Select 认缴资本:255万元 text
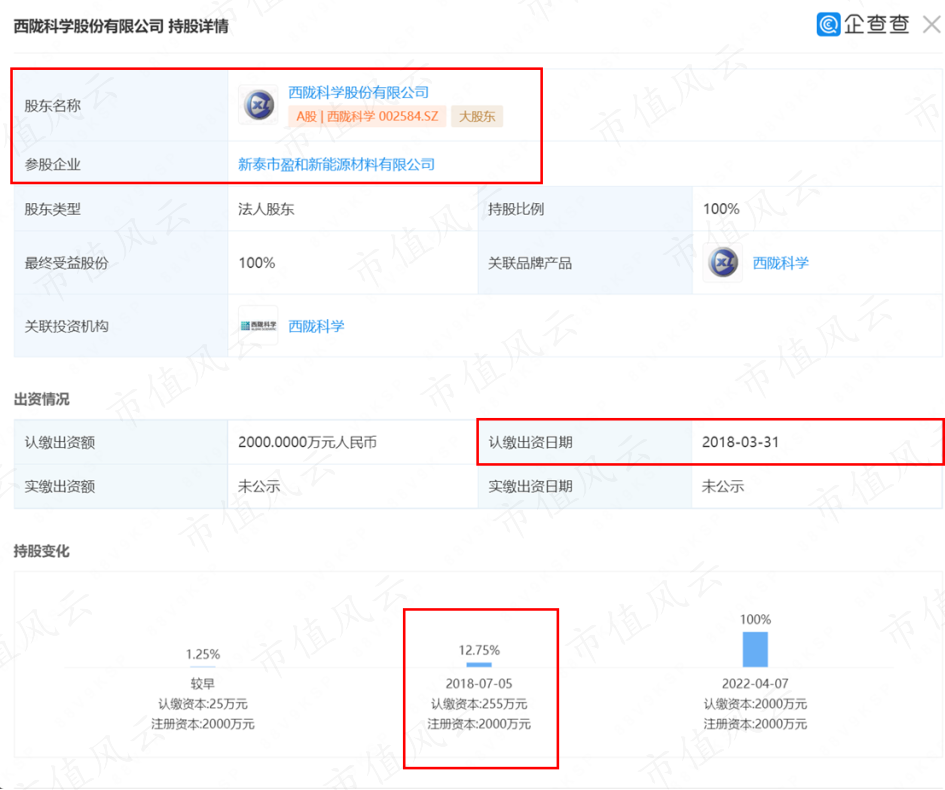Image resolution: width=945 pixels, height=790 pixels. pyautogui.click(x=479, y=704)
